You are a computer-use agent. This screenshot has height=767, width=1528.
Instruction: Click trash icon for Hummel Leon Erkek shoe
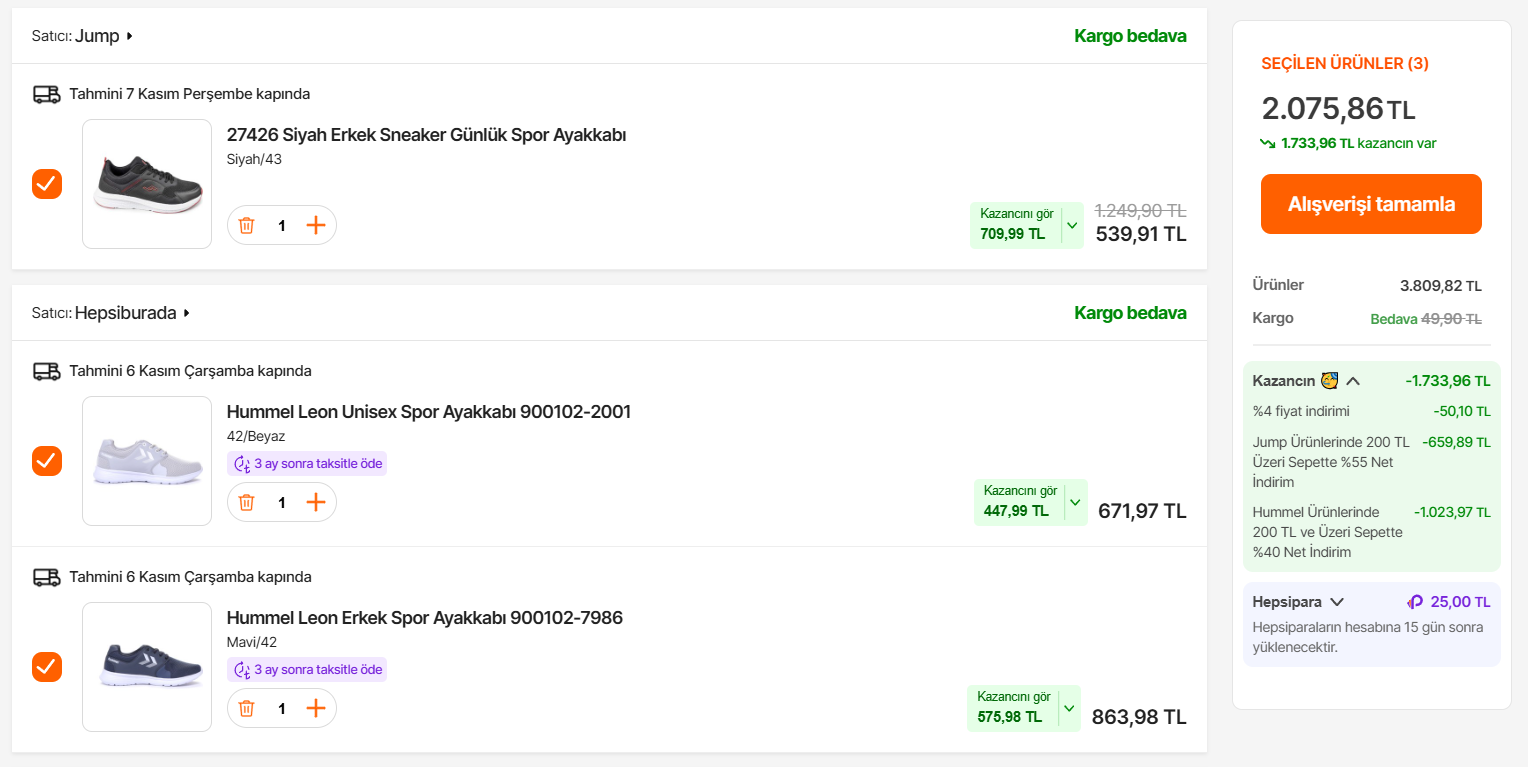pos(247,708)
